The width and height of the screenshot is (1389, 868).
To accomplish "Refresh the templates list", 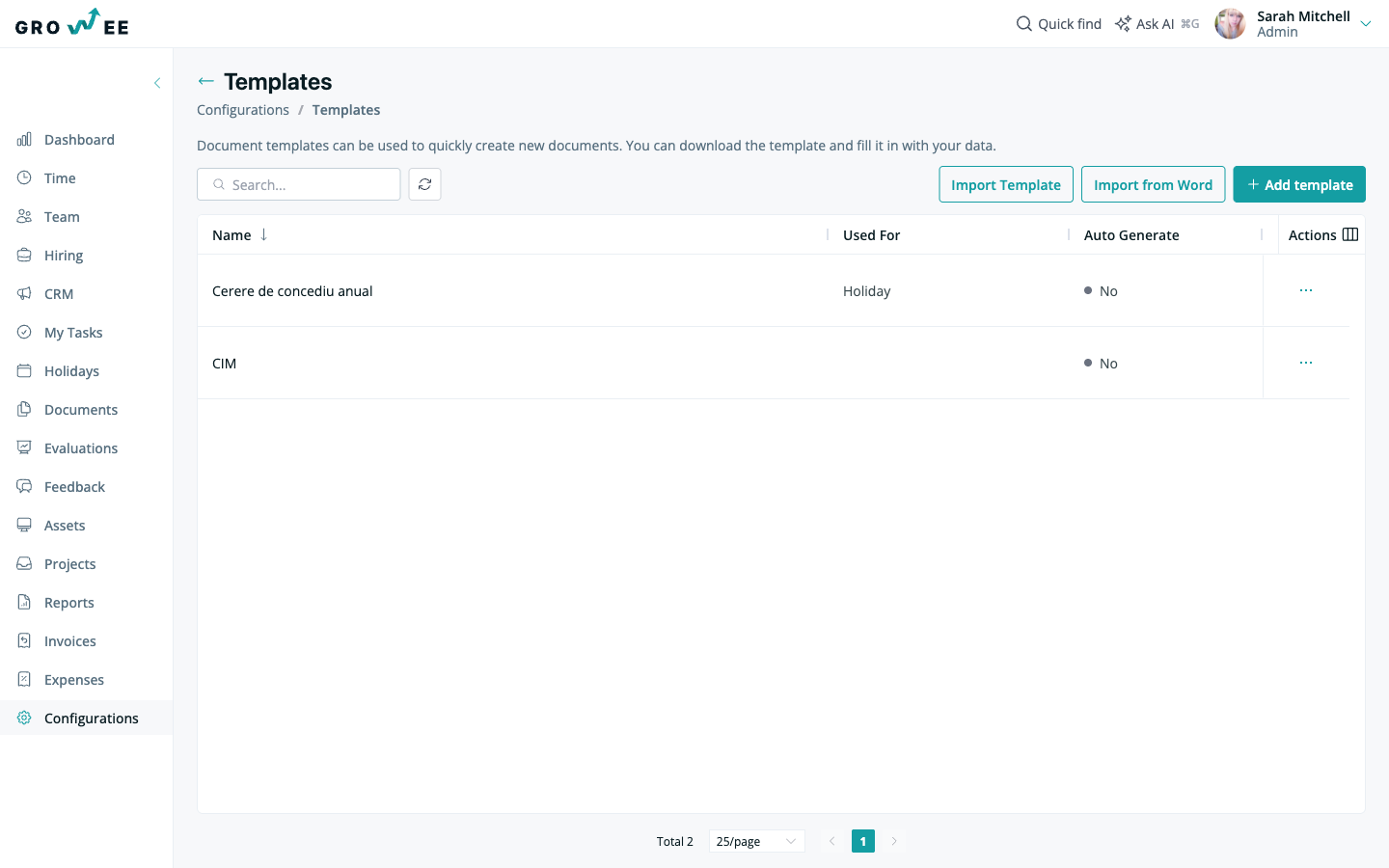I will pyautogui.click(x=424, y=184).
